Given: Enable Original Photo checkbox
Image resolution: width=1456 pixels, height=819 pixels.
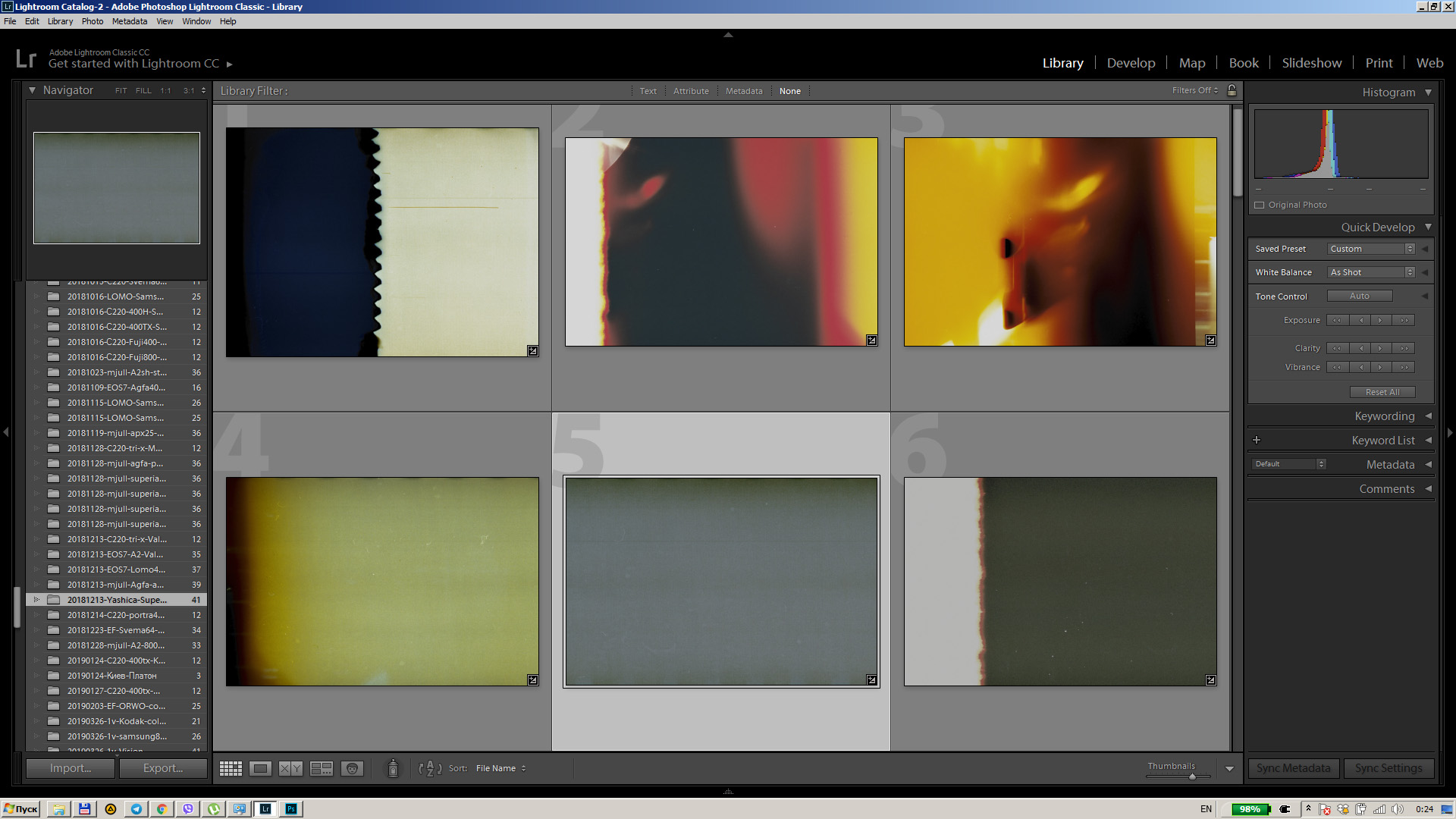Looking at the screenshot, I should pos(1260,205).
